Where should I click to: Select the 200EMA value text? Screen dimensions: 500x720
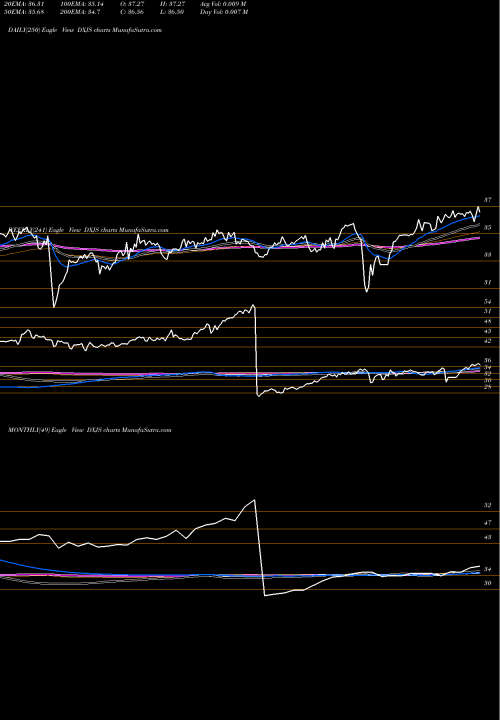[x=80, y=12]
